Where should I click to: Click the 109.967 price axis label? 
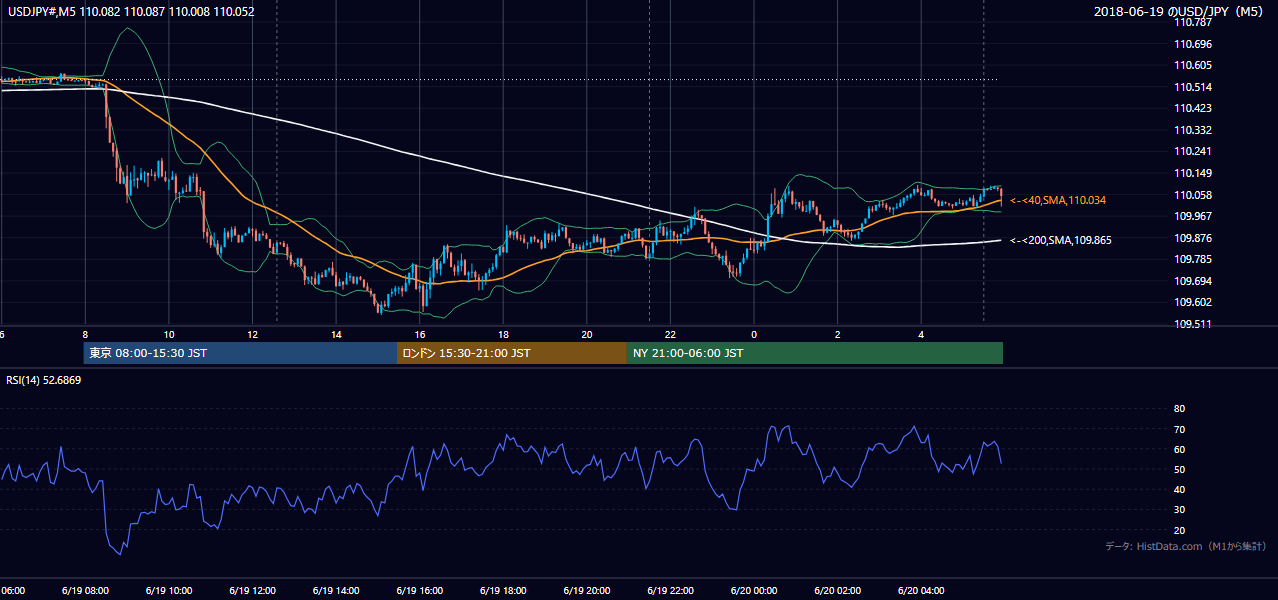click(1193, 216)
